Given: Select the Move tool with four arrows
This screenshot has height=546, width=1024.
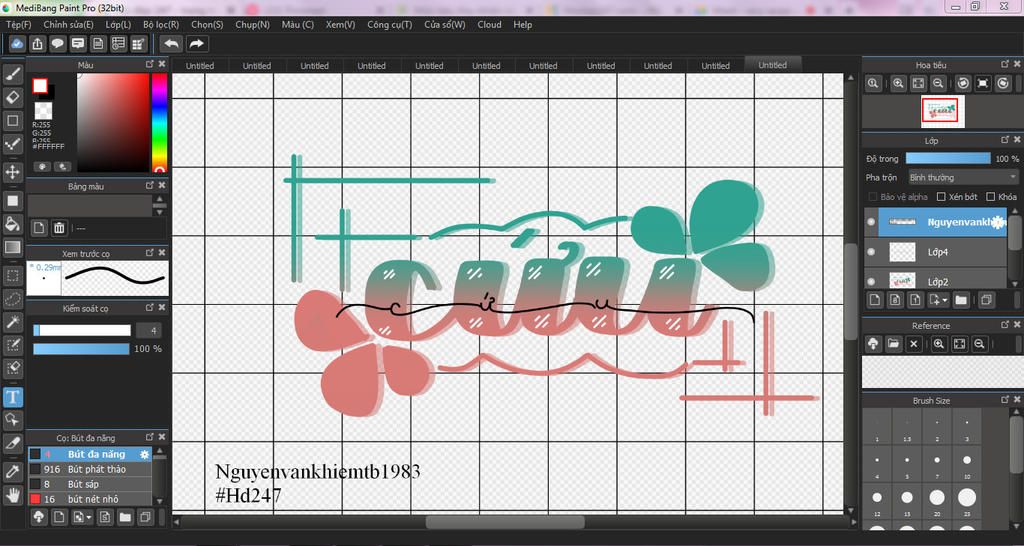Looking at the screenshot, I should pyautogui.click(x=12, y=172).
